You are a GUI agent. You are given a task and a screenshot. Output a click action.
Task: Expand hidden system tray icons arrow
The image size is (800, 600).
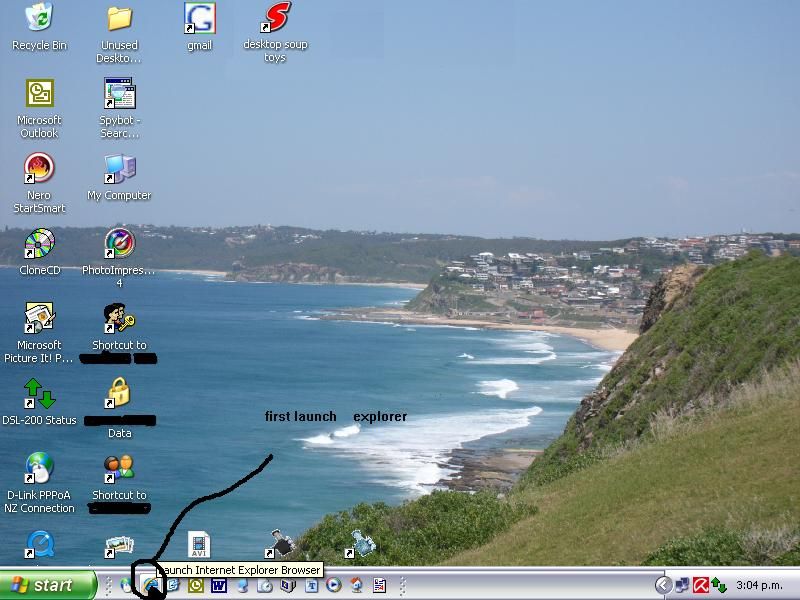click(663, 585)
